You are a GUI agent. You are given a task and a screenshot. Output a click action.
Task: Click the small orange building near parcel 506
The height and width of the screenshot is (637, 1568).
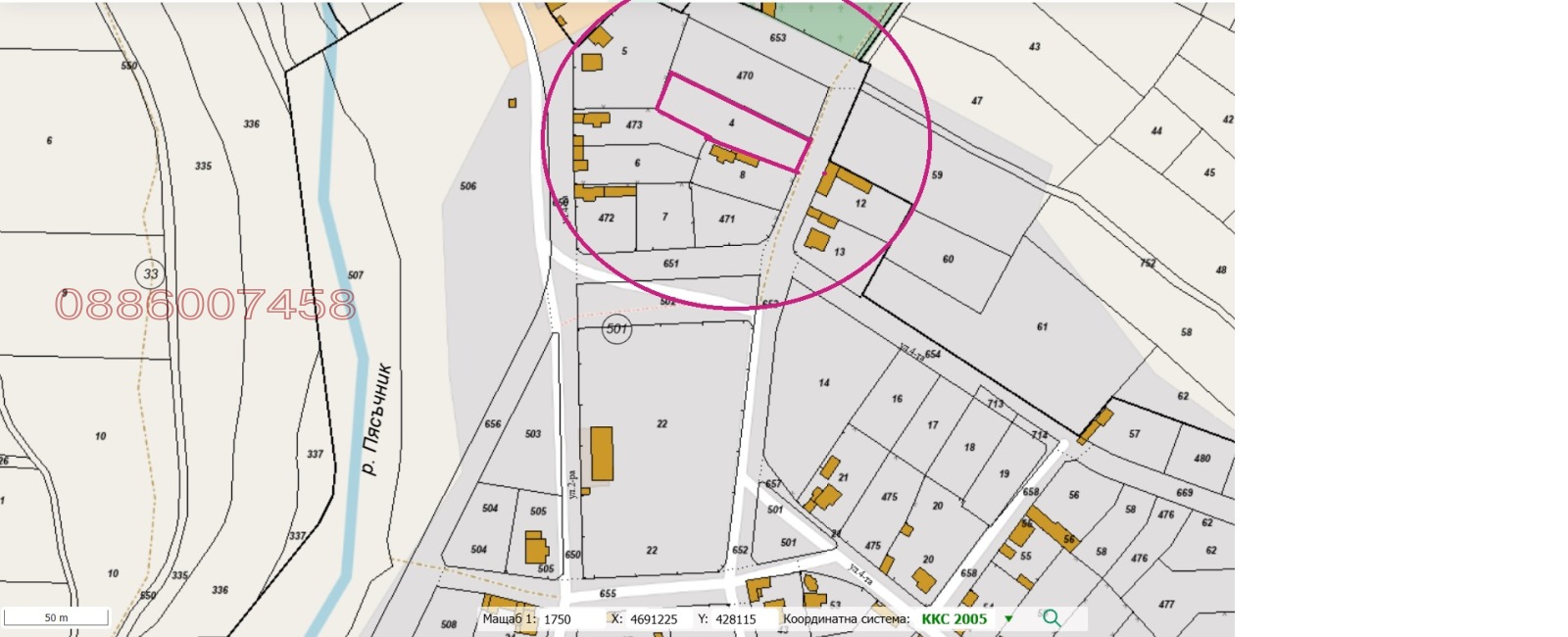pos(512,103)
